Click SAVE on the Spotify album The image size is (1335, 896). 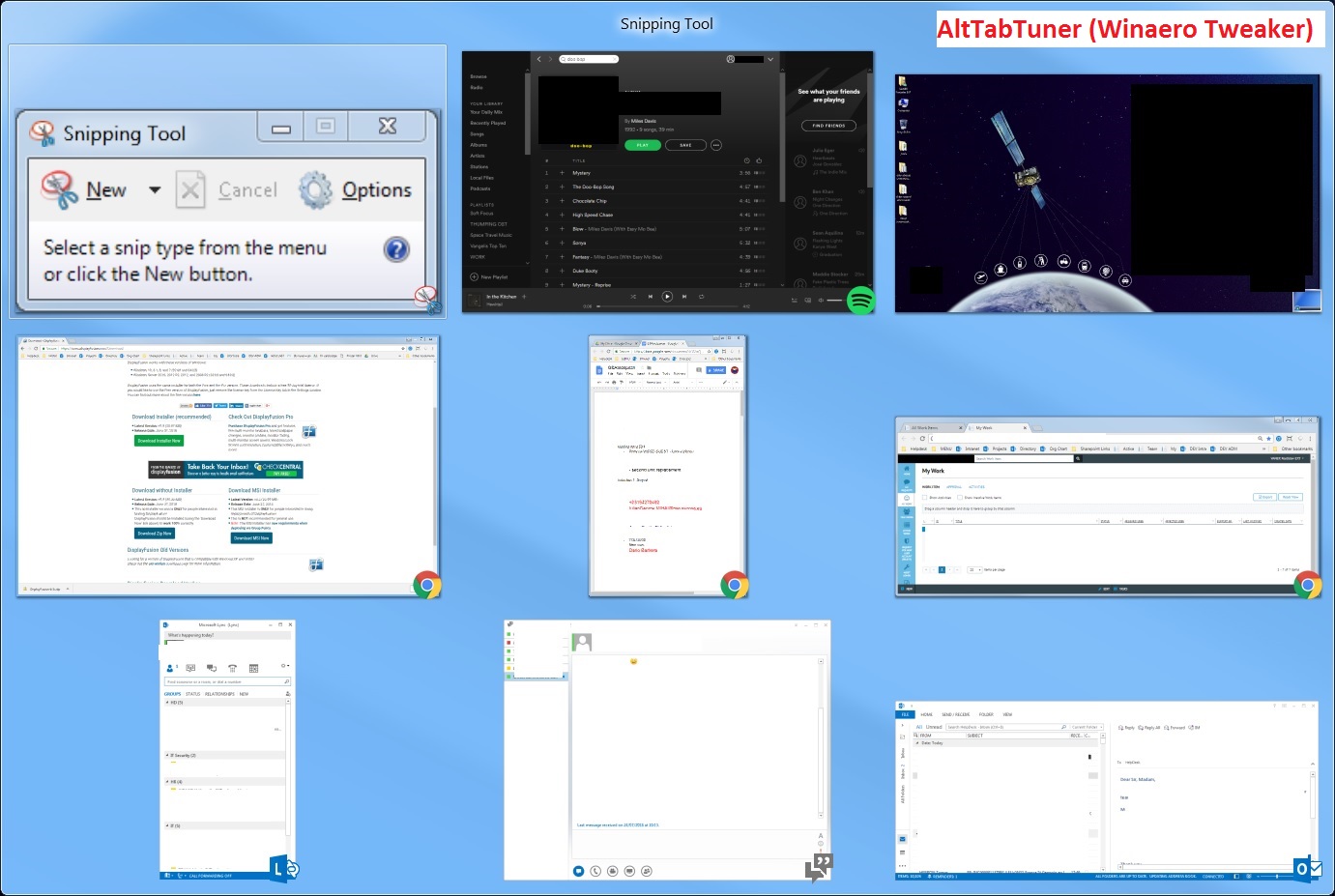point(685,145)
